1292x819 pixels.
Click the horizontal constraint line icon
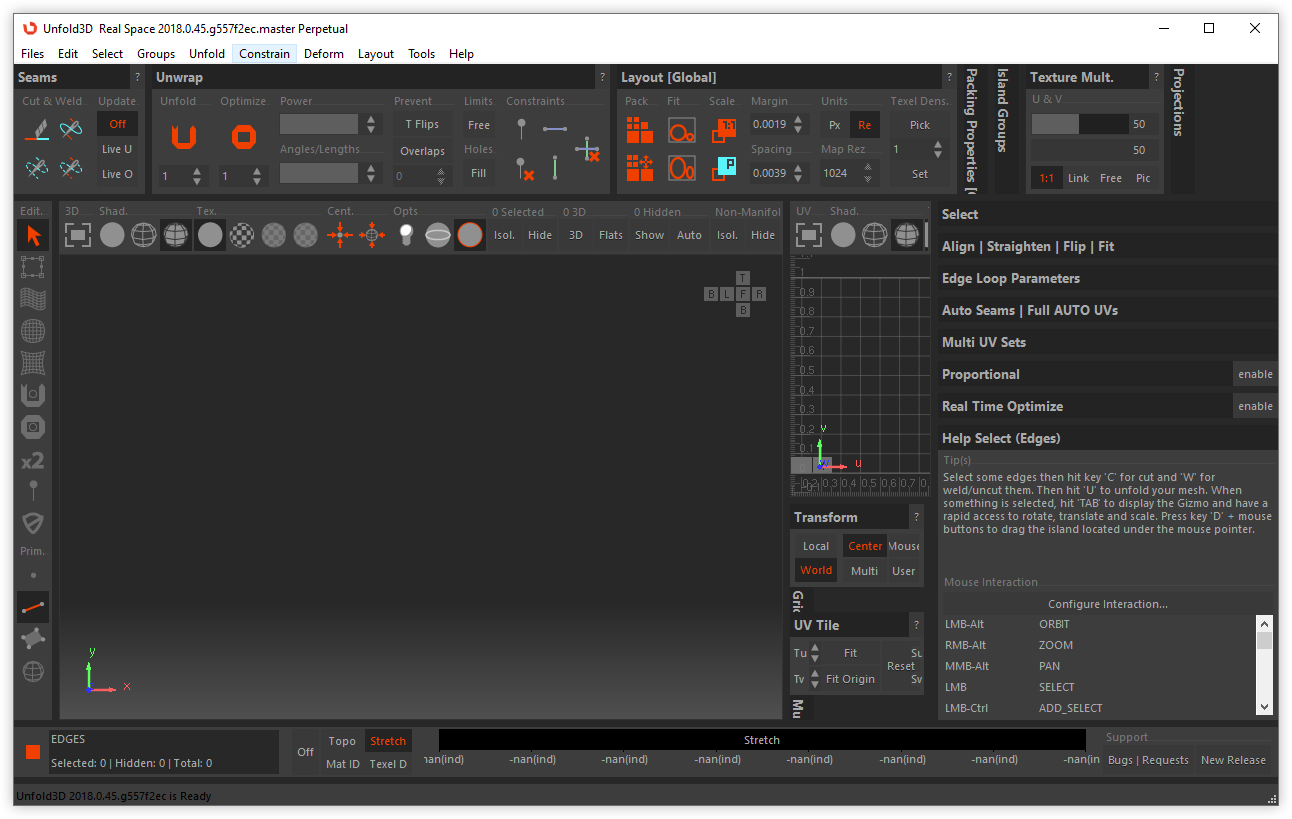[x=554, y=129]
